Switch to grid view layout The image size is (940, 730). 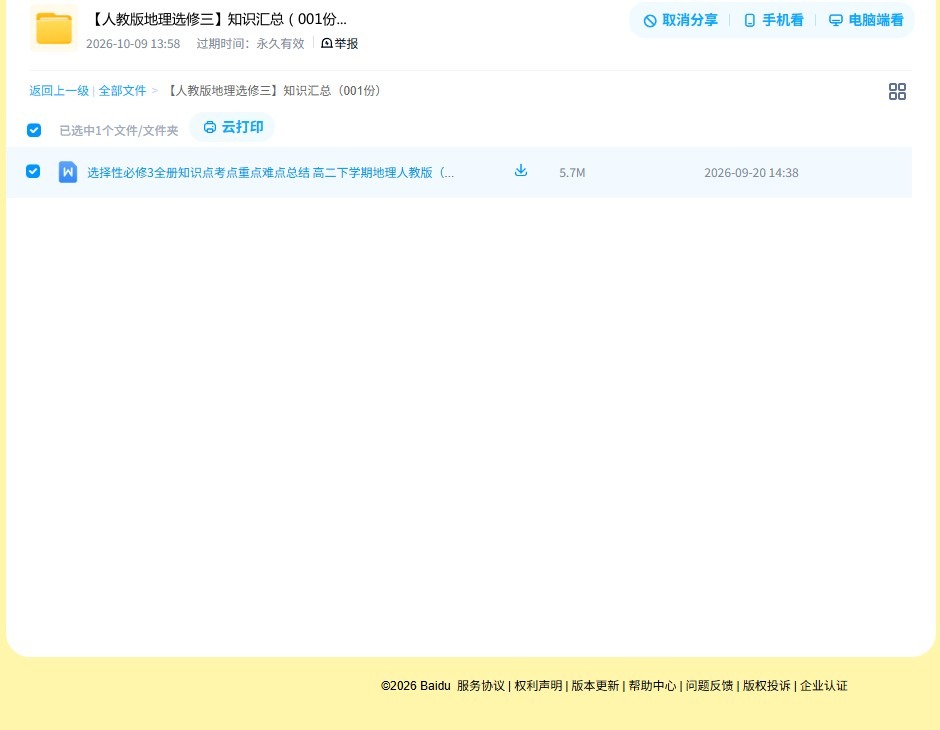pos(897,91)
